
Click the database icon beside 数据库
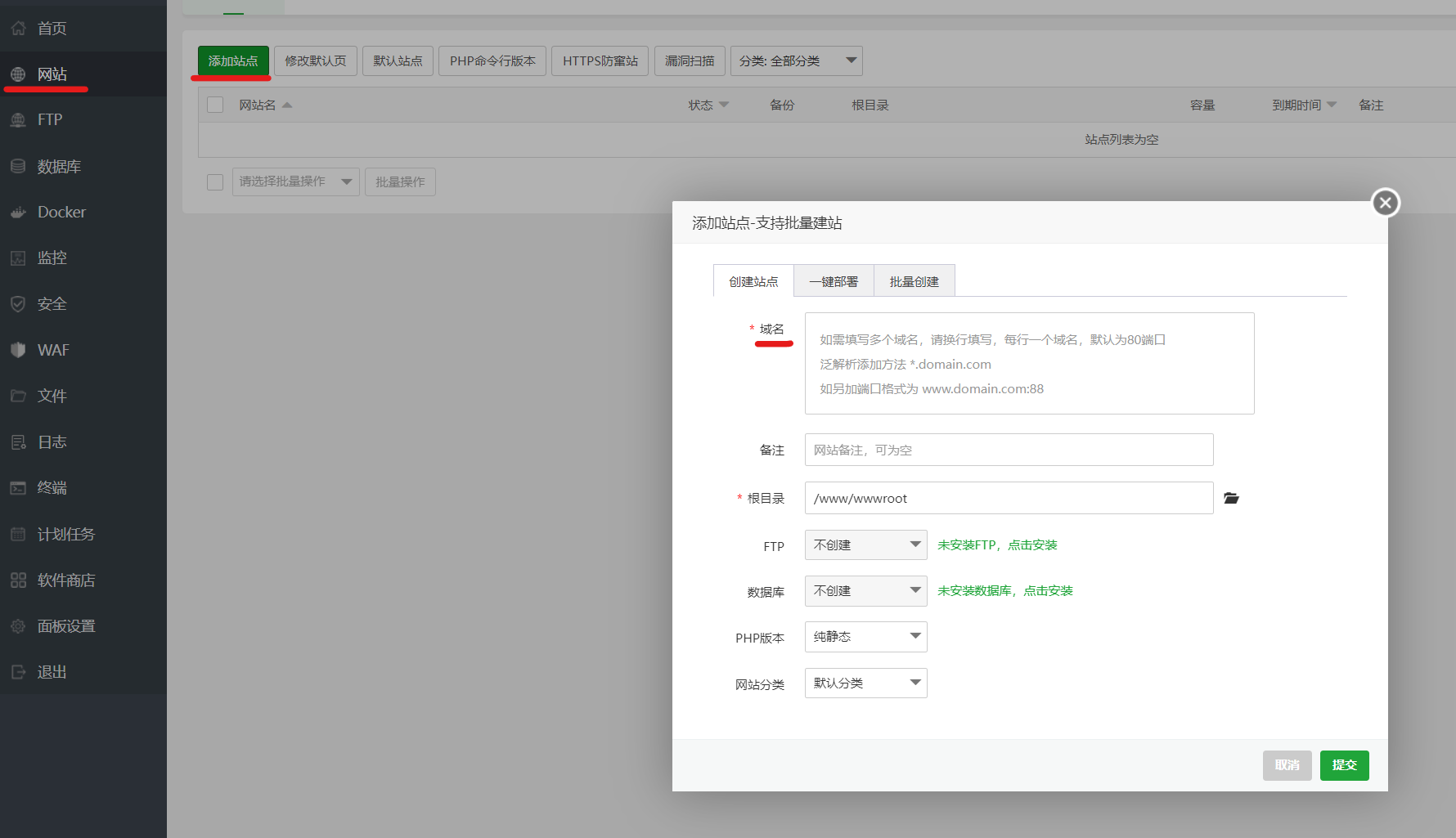18,167
